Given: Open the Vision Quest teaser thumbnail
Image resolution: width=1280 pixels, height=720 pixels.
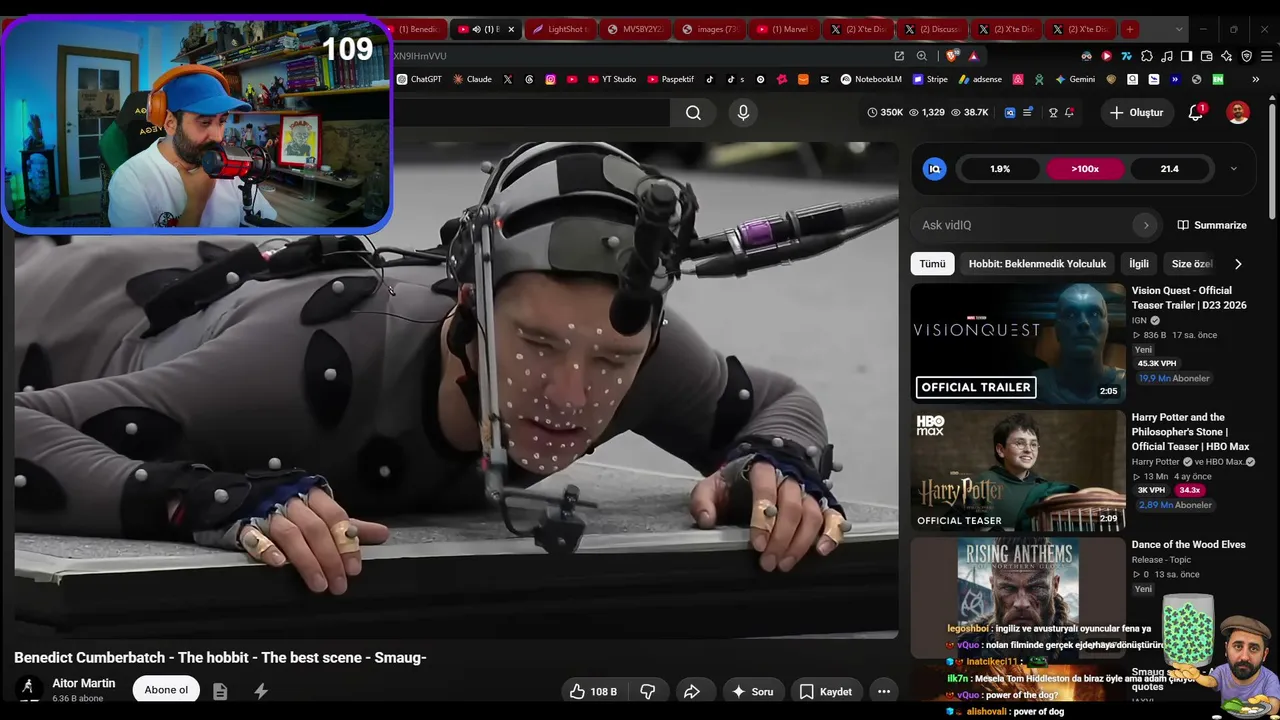Looking at the screenshot, I should pyautogui.click(x=1018, y=343).
